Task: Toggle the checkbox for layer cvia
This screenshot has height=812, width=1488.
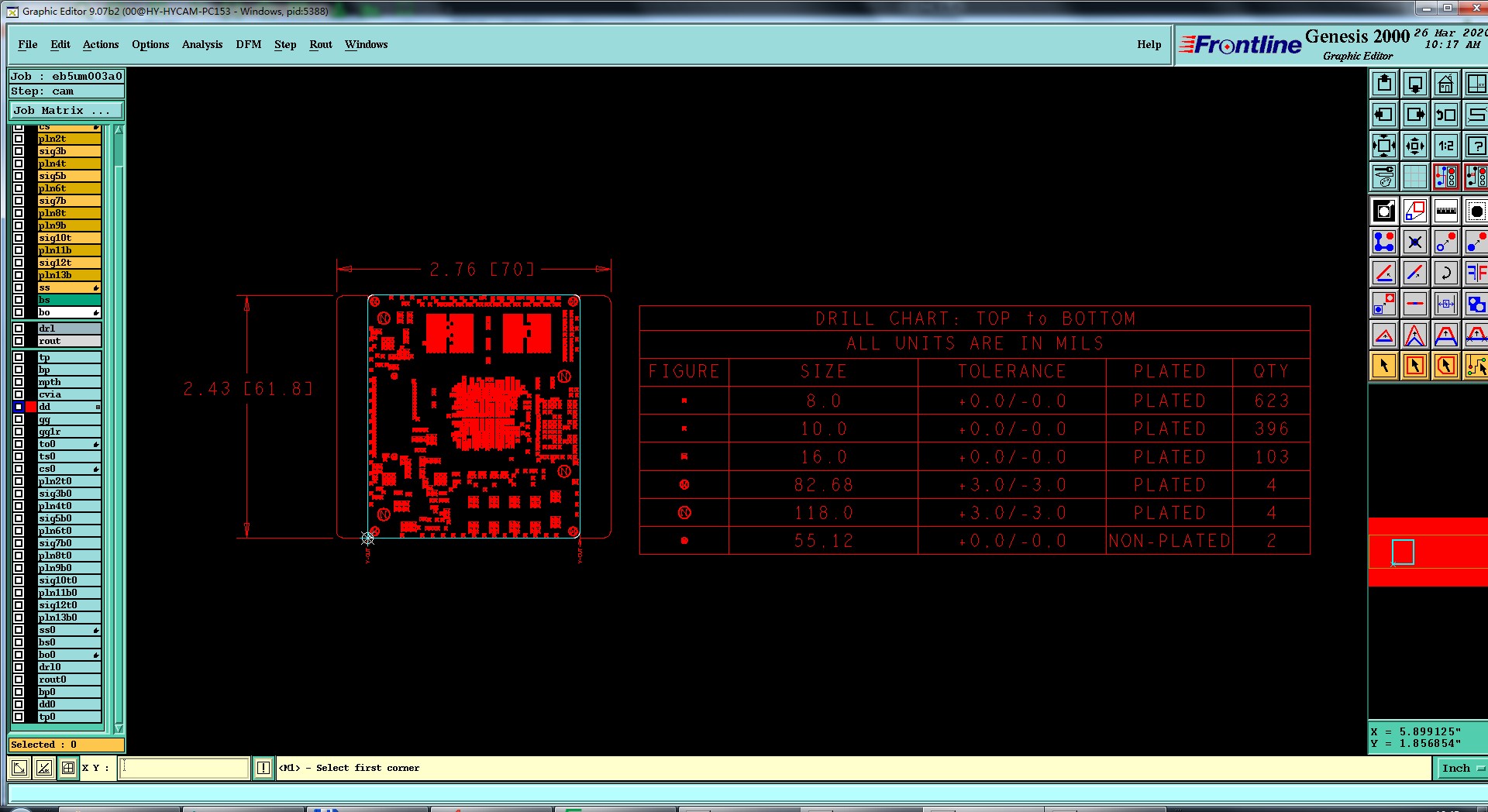Action: [19, 394]
